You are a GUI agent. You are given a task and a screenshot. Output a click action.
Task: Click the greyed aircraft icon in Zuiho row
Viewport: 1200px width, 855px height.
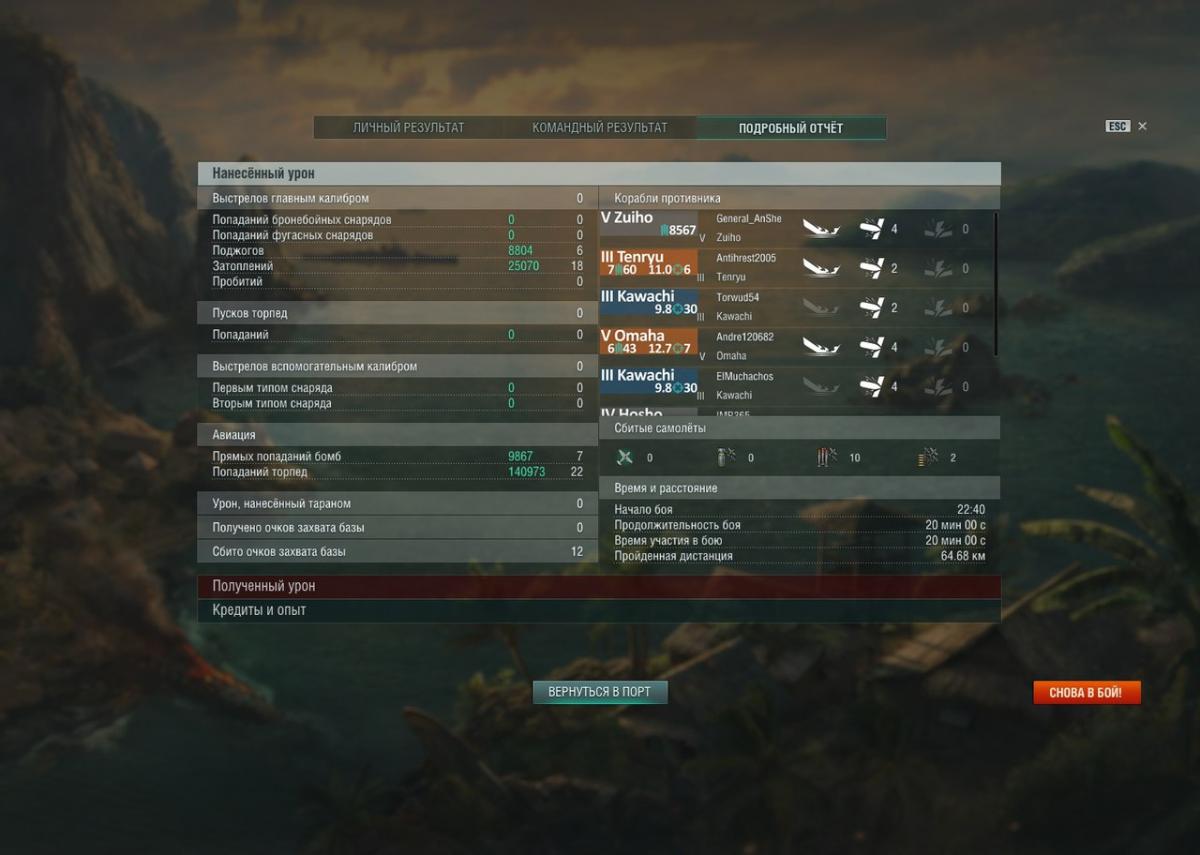point(938,229)
